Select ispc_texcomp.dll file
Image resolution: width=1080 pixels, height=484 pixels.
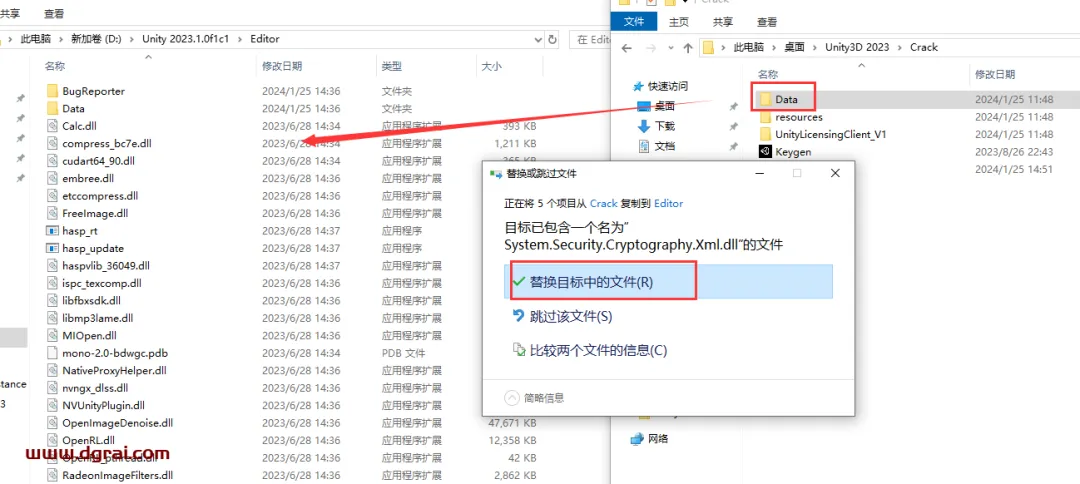click(102, 283)
